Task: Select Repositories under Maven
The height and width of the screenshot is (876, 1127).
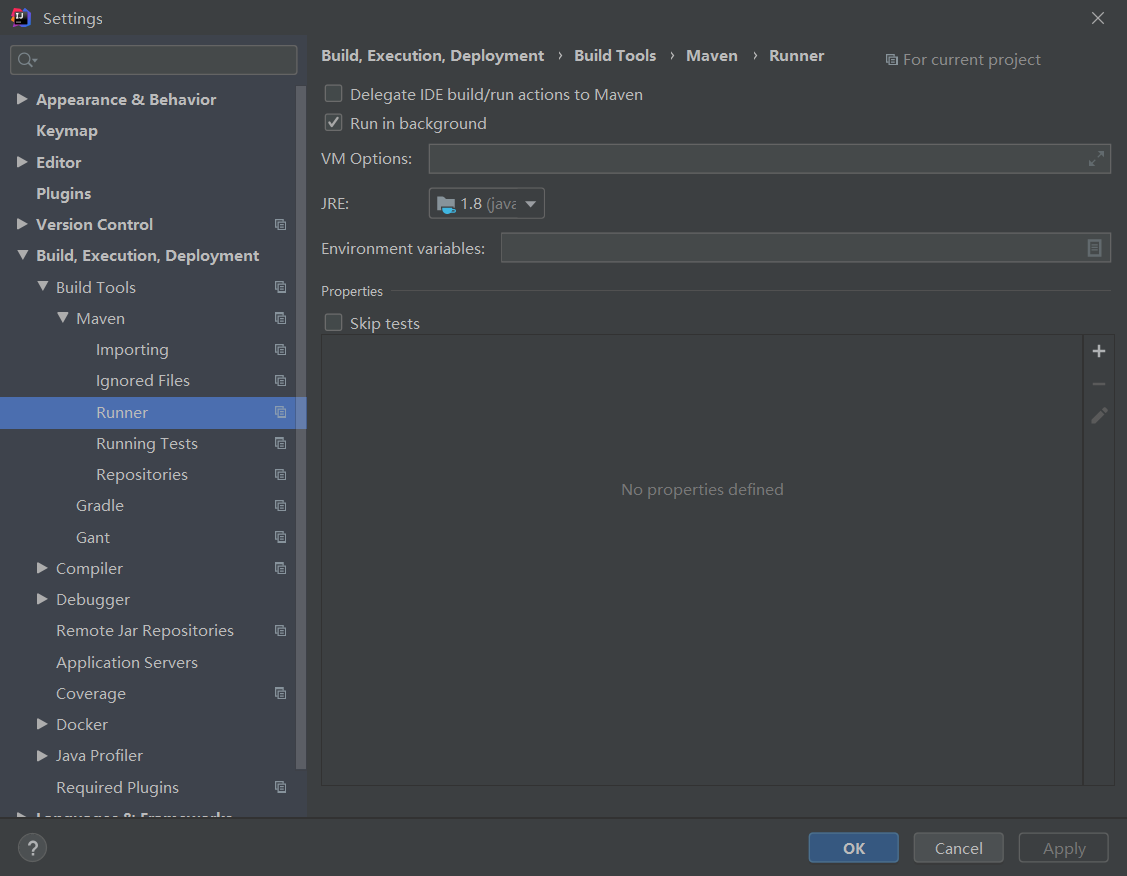Action: [x=142, y=475]
